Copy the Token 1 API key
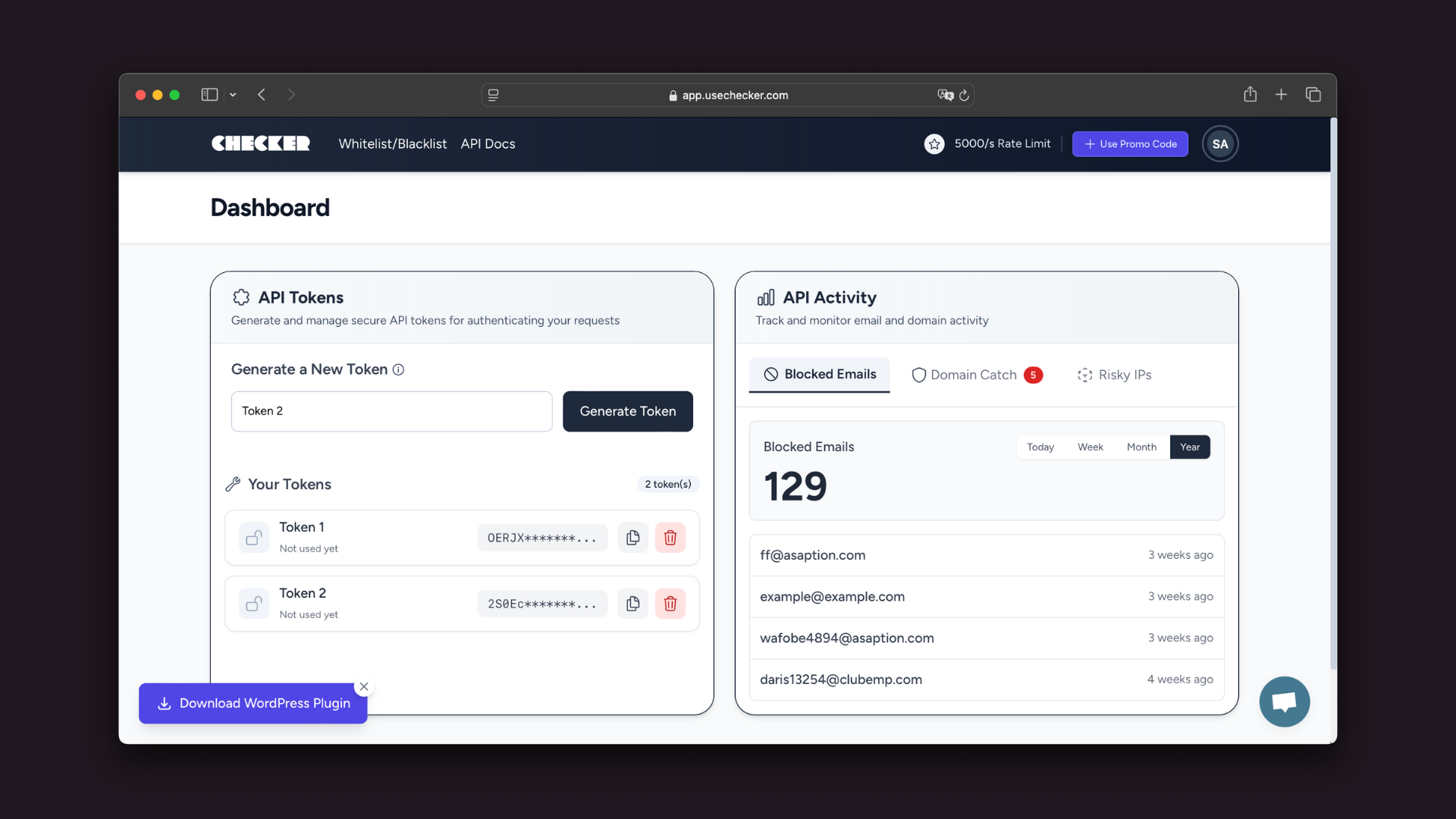The image size is (1456, 819). click(x=632, y=538)
